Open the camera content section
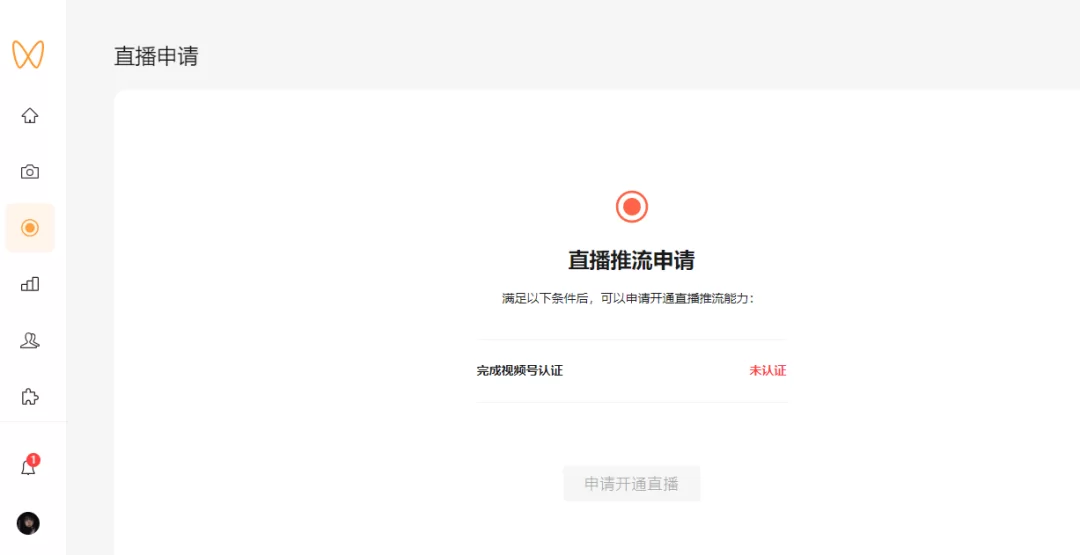The height and width of the screenshot is (555, 1080). (30, 172)
